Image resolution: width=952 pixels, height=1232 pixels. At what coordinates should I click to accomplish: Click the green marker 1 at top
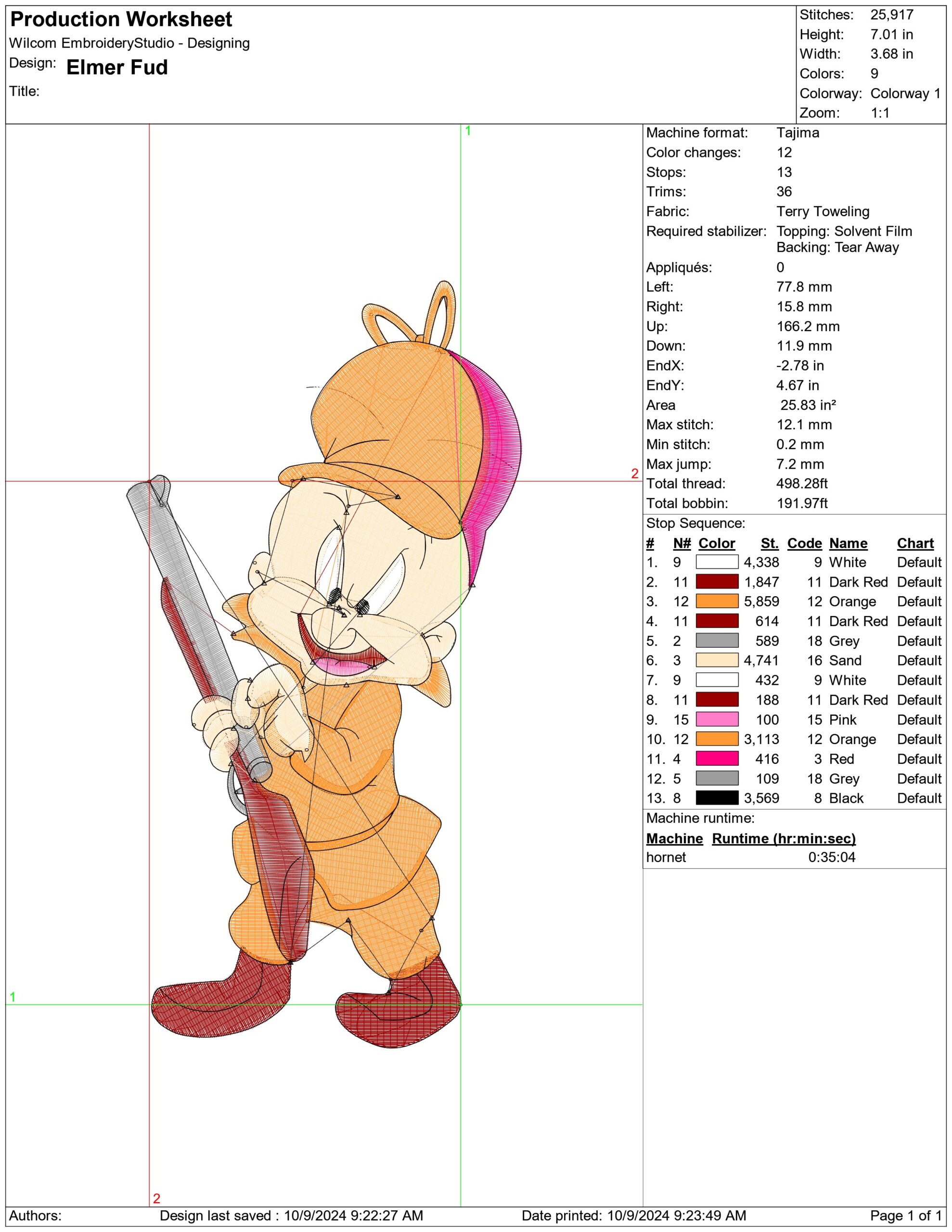(467, 131)
